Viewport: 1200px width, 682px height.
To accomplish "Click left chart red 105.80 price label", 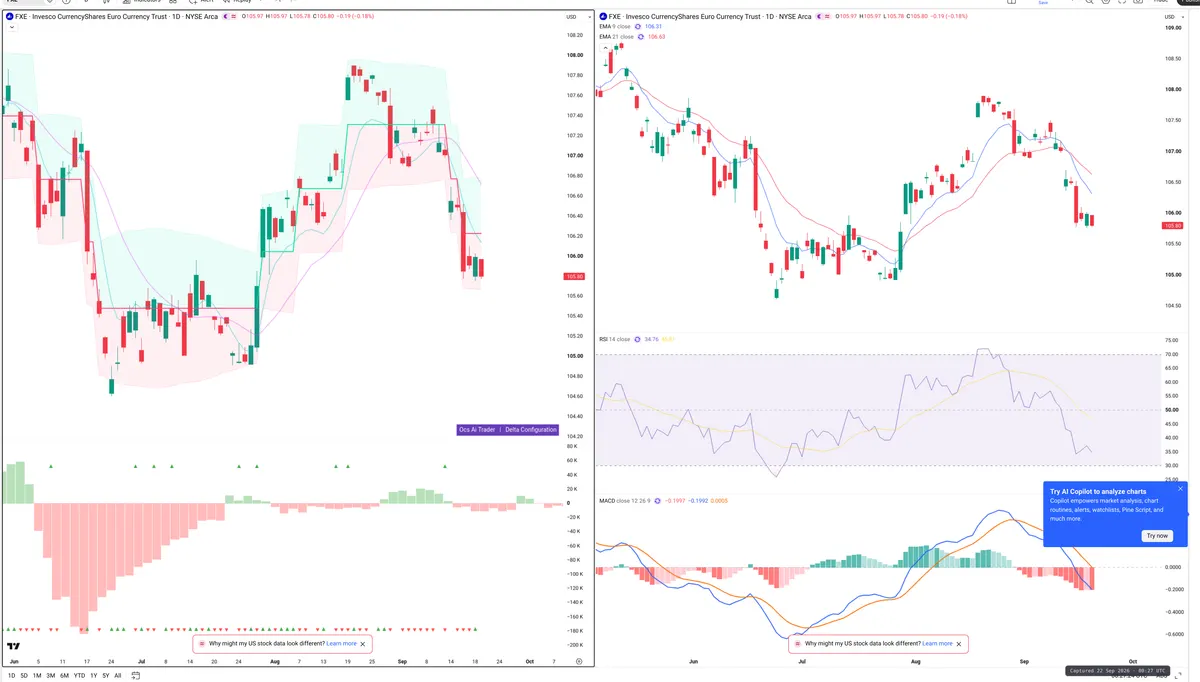I will (x=574, y=276).
